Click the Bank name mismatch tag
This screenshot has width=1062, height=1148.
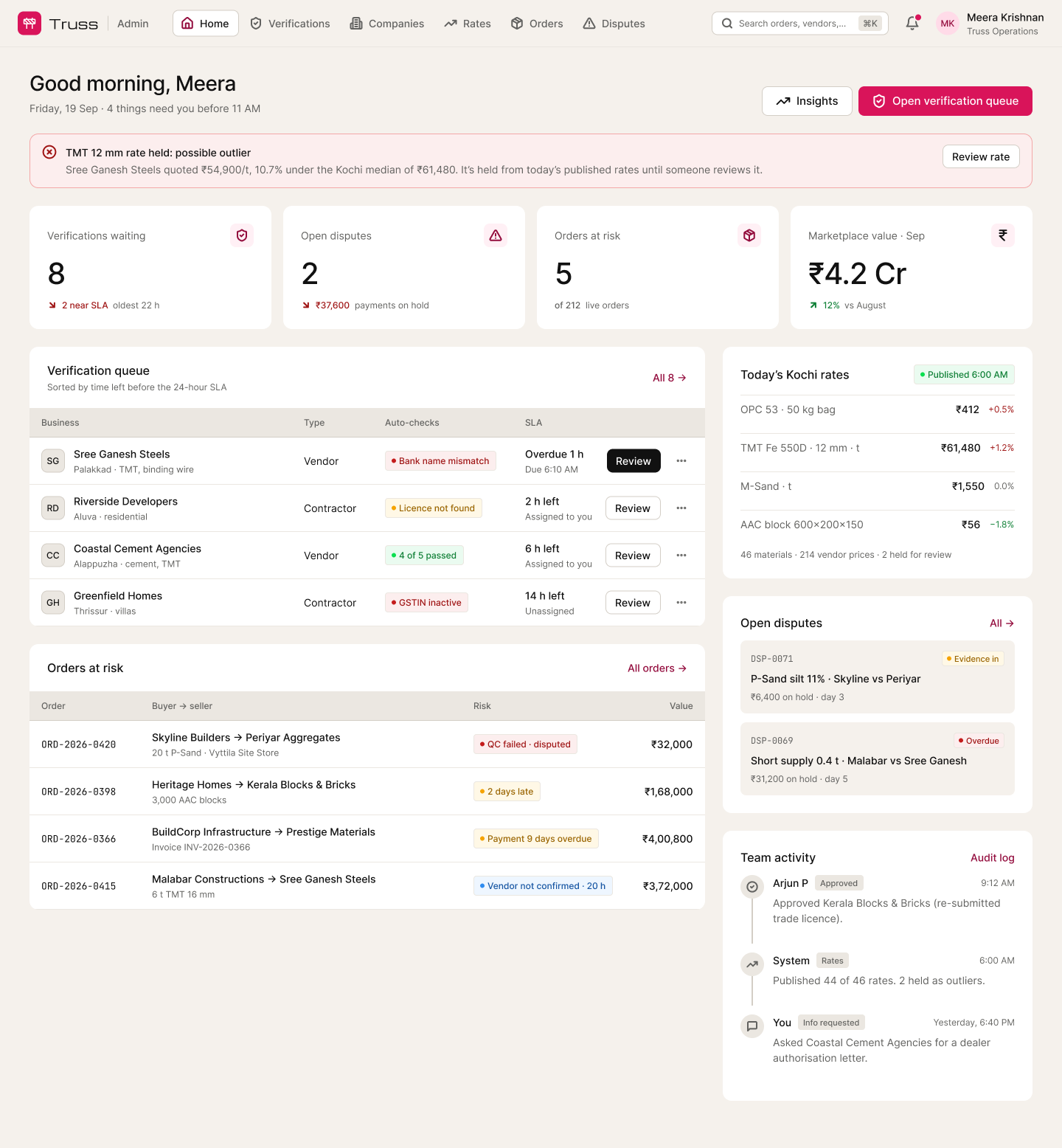click(x=440, y=461)
